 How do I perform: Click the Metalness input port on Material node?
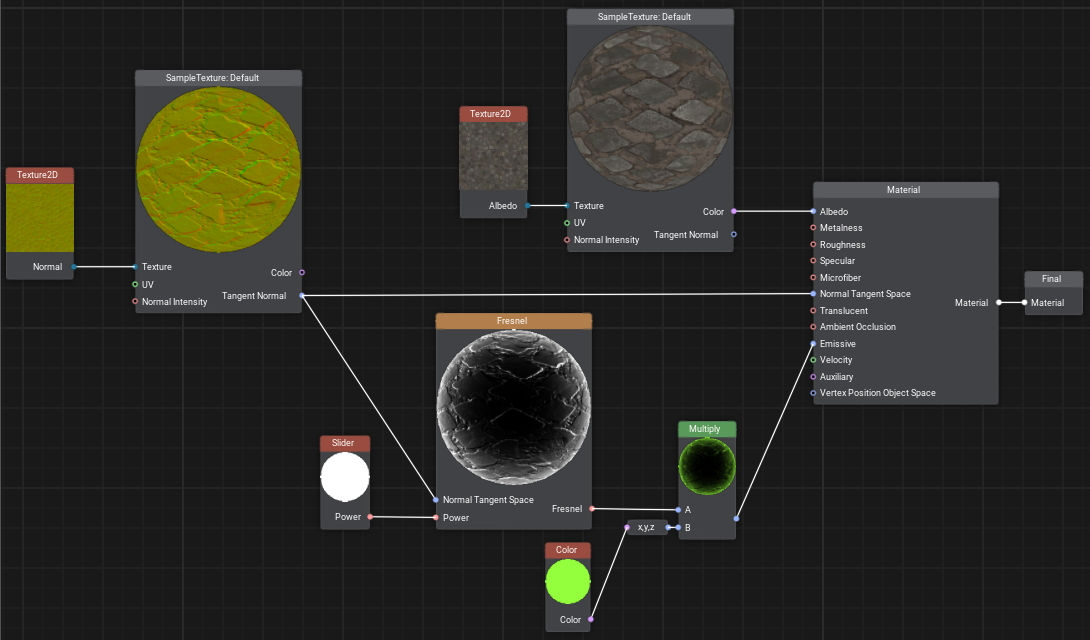813,228
